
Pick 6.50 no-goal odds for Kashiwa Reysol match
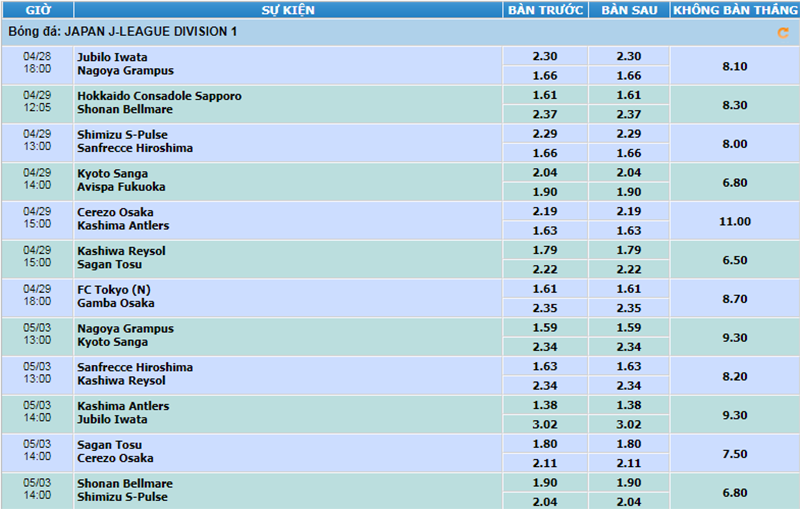(x=734, y=260)
